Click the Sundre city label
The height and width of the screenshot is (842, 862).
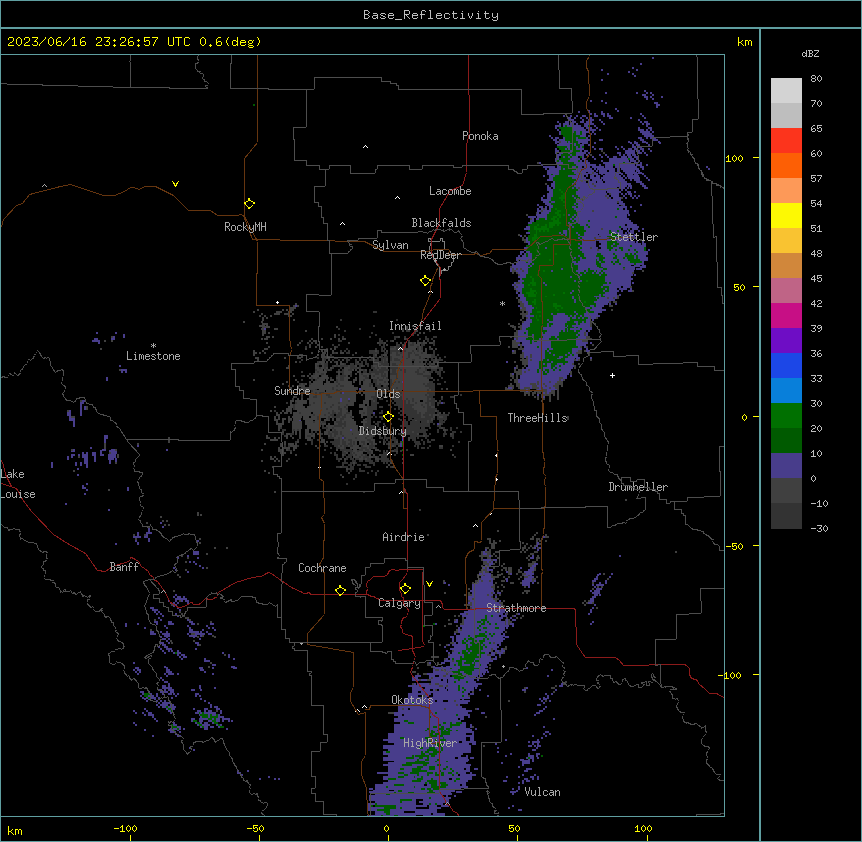click(x=292, y=391)
